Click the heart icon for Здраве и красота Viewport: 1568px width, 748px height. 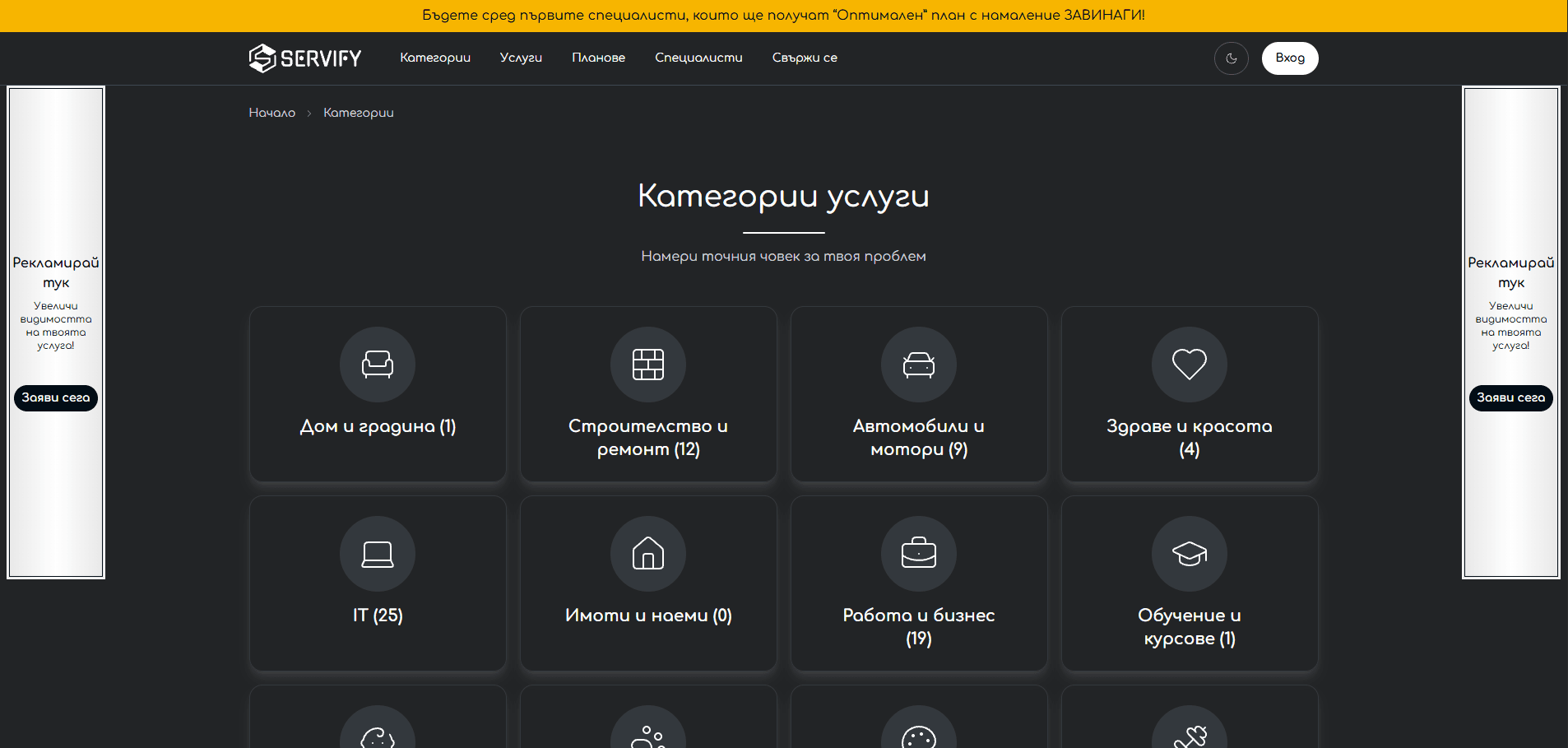pos(1190,365)
